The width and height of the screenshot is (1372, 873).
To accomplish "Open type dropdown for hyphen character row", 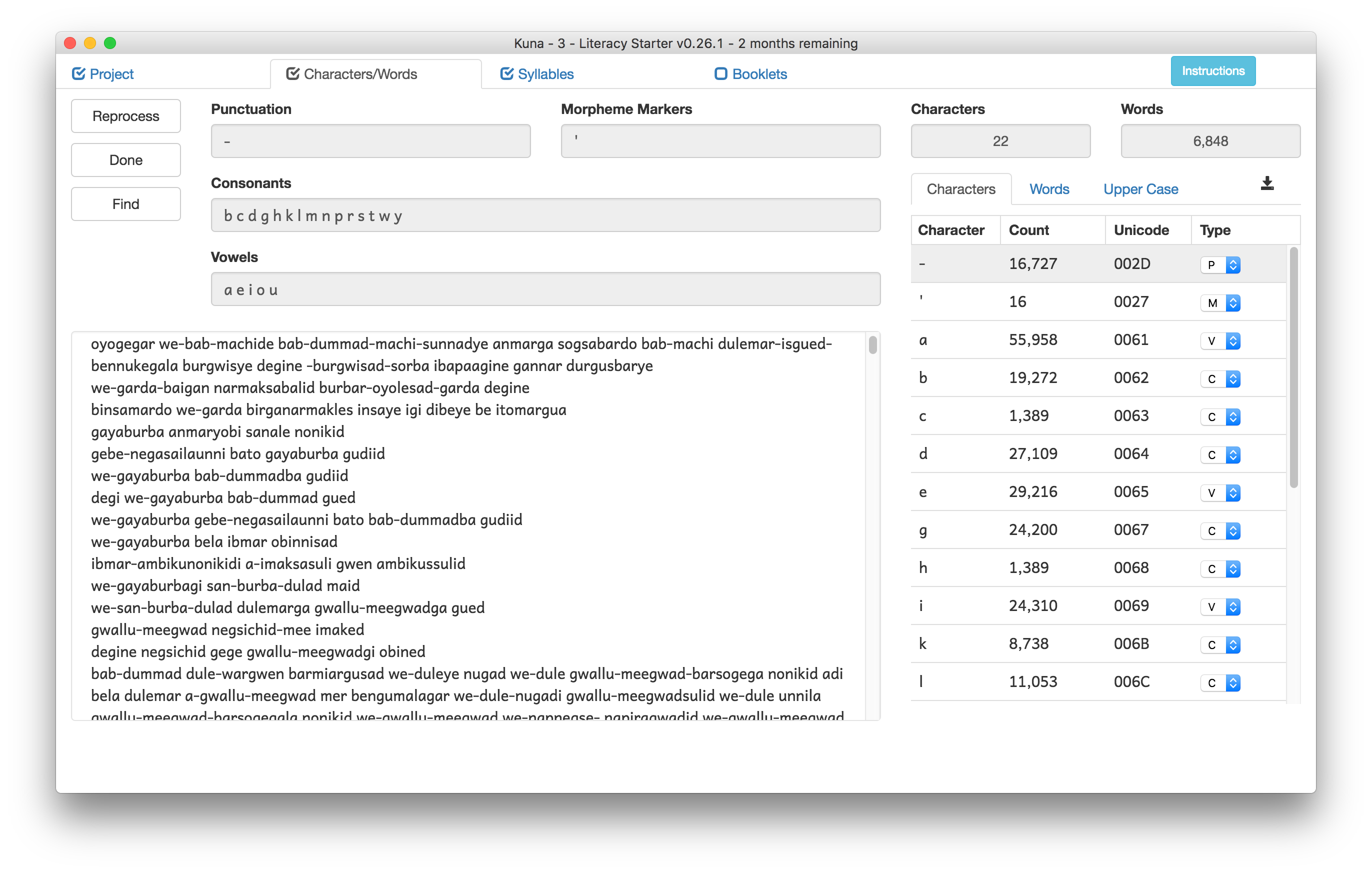I will pyautogui.click(x=1220, y=265).
